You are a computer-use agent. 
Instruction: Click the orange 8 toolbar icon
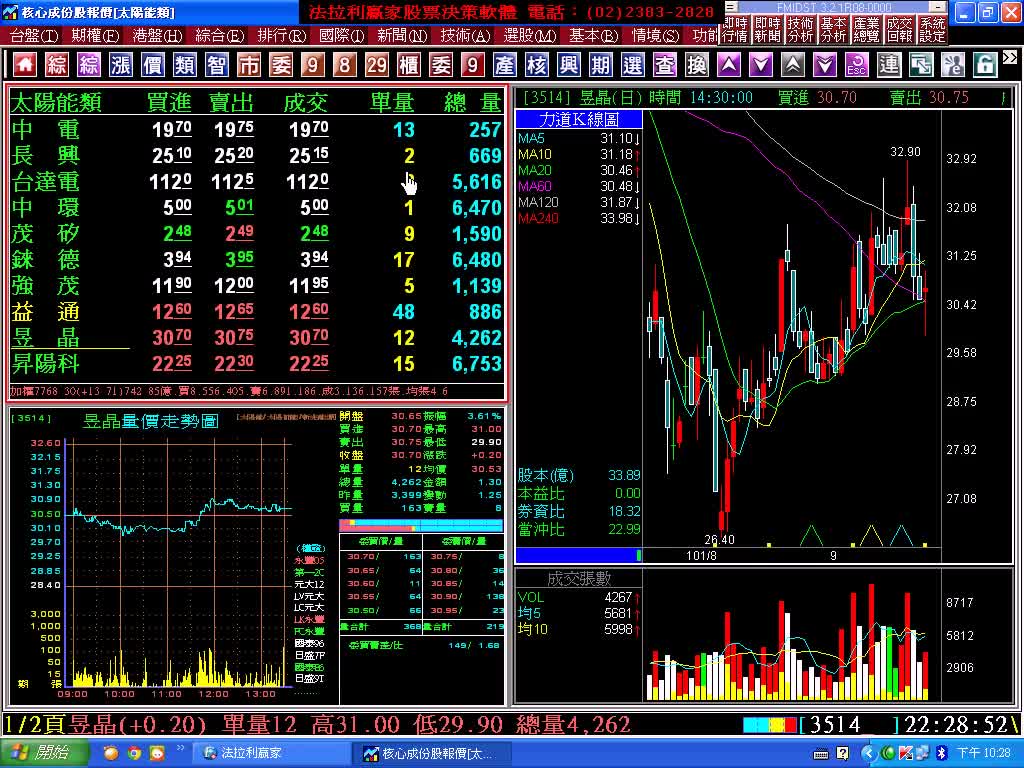pyautogui.click(x=345, y=65)
